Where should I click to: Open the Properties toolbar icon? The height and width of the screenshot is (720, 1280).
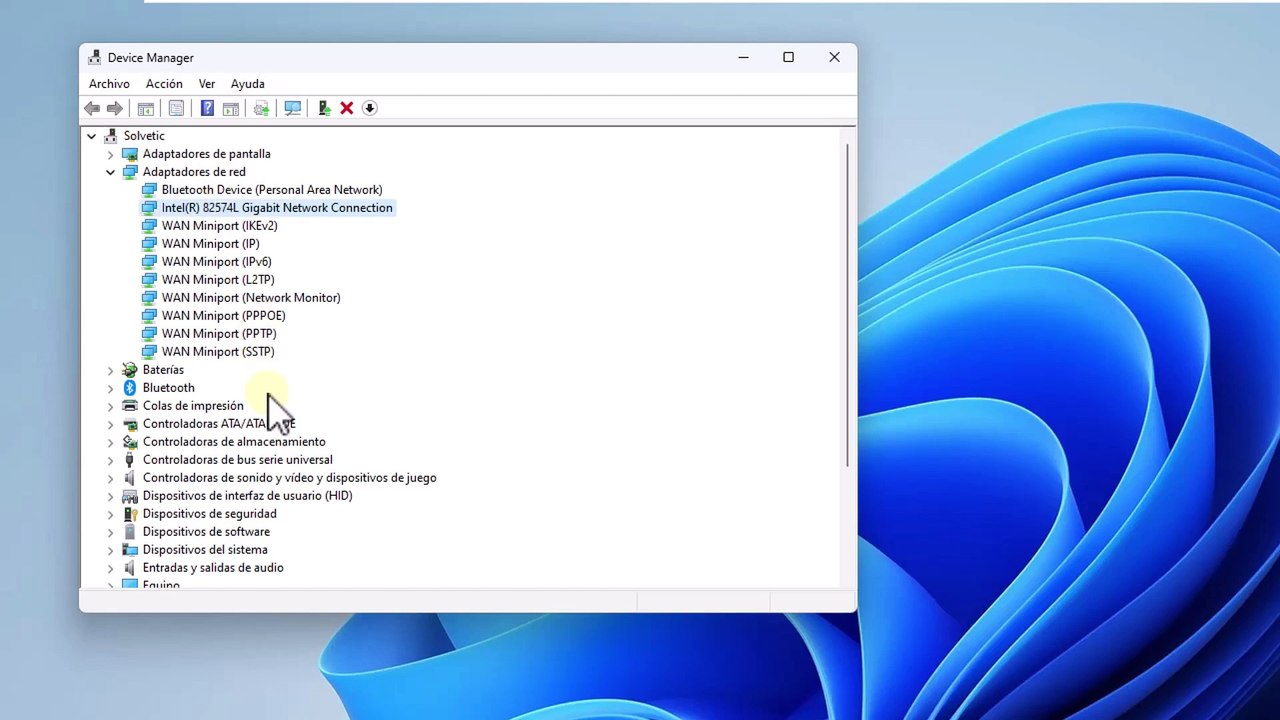(176, 108)
